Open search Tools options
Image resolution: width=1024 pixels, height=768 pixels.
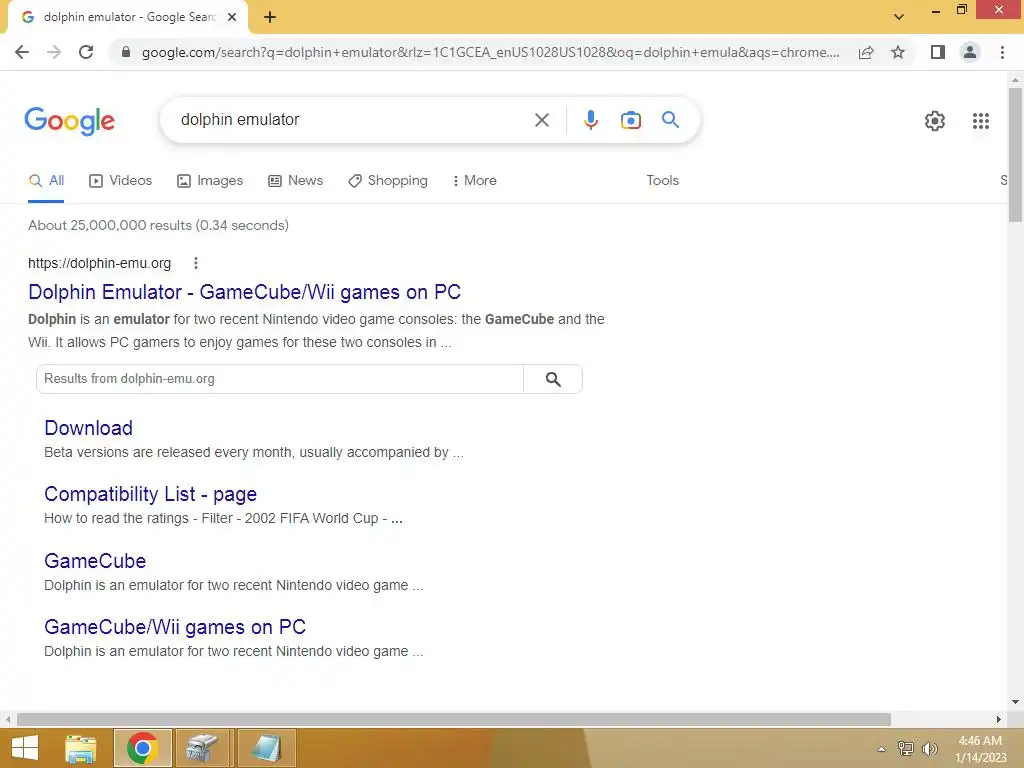(662, 181)
